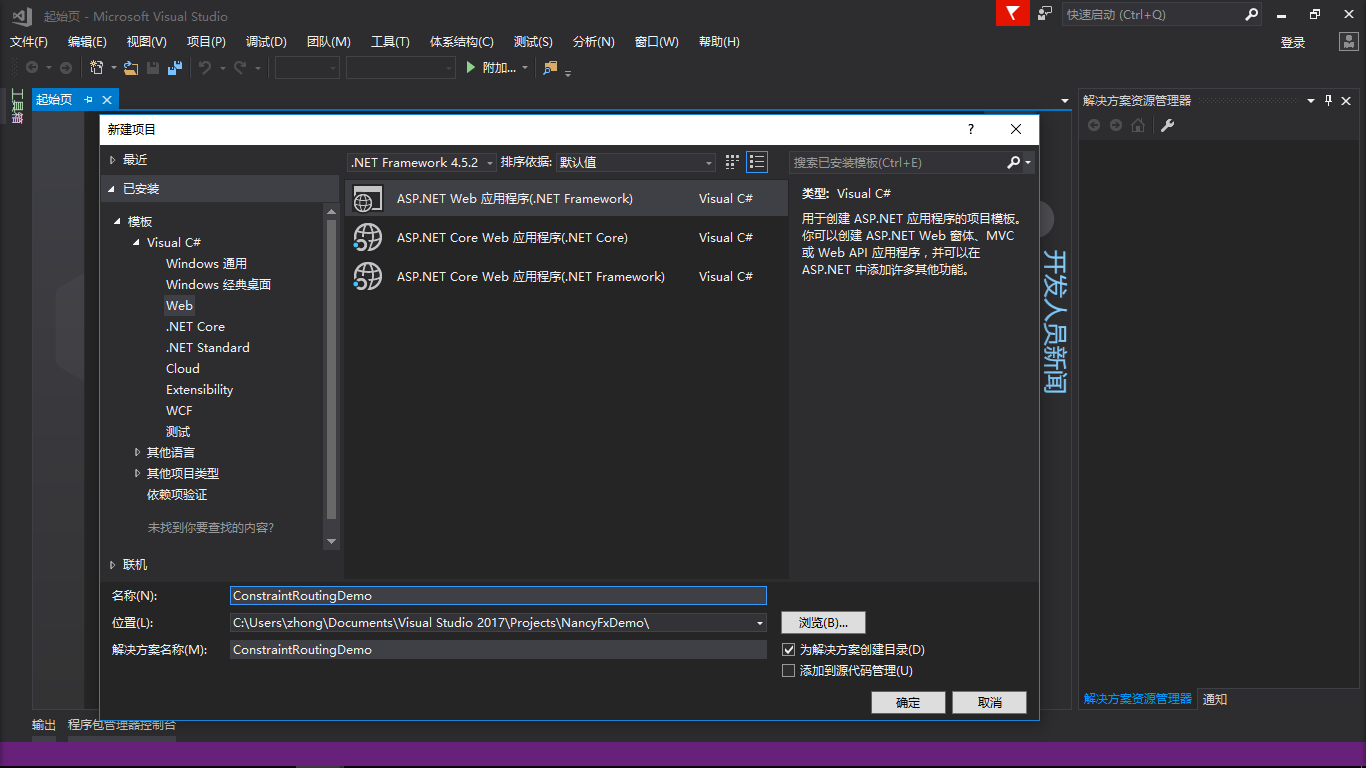Click the Undo toolbar icon

[x=204, y=67]
